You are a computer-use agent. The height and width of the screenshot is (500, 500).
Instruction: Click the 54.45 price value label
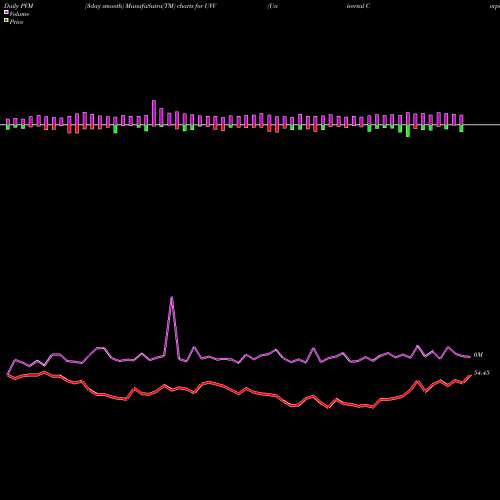(x=481, y=373)
